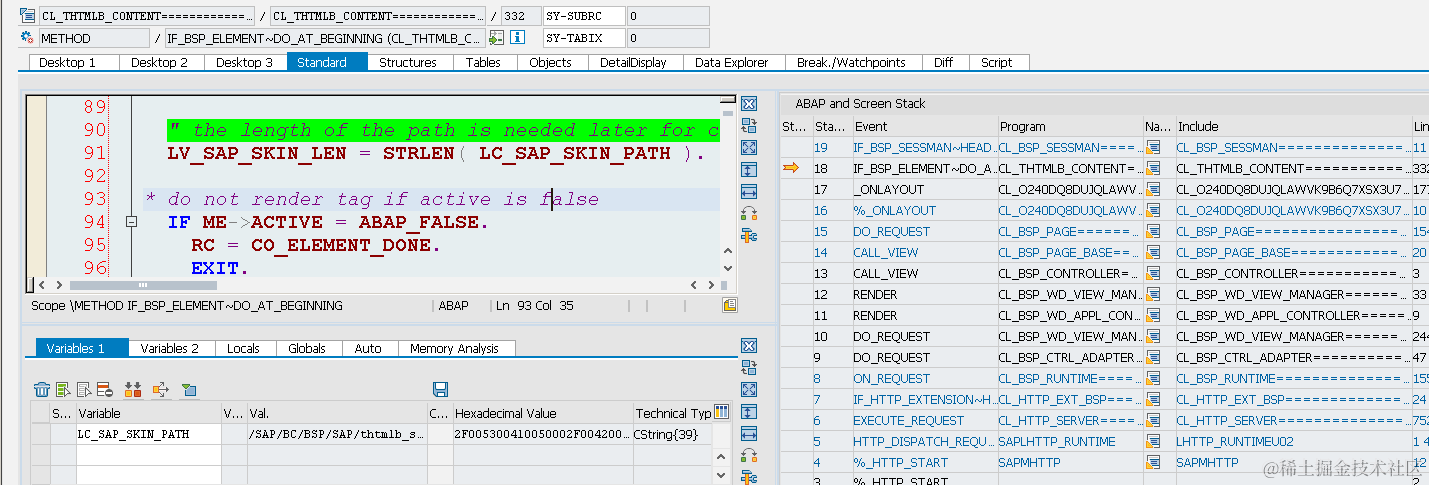
Task: Click stack entry IF_BSP_SESSMAN~HEAD in row 19
Action: click(923, 148)
